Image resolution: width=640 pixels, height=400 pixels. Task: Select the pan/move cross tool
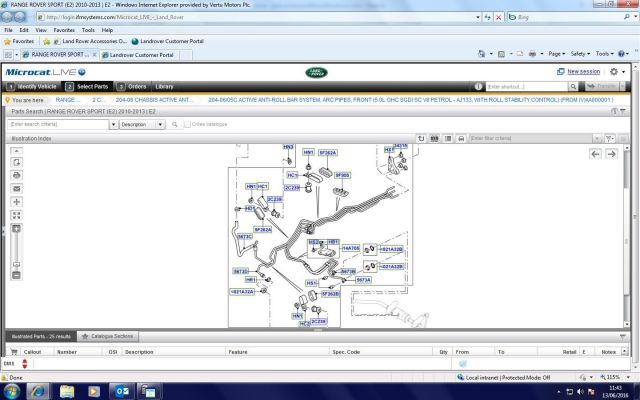(x=16, y=202)
